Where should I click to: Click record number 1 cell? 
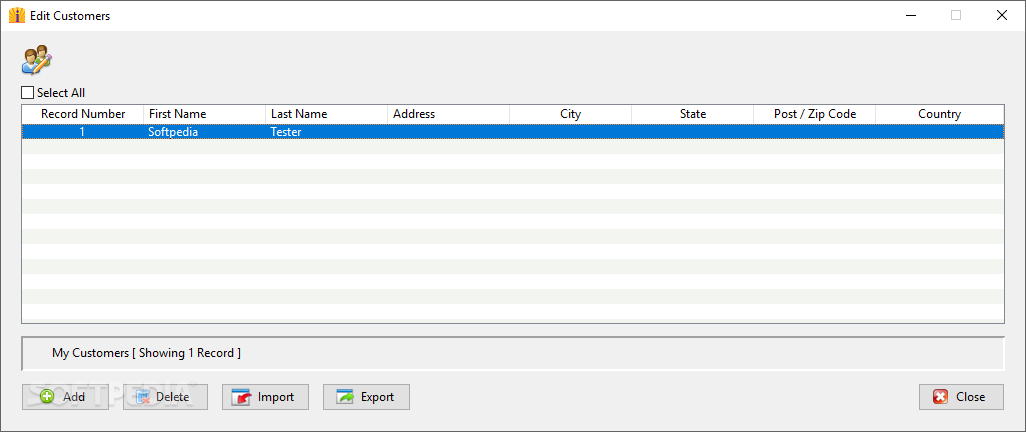(83, 132)
